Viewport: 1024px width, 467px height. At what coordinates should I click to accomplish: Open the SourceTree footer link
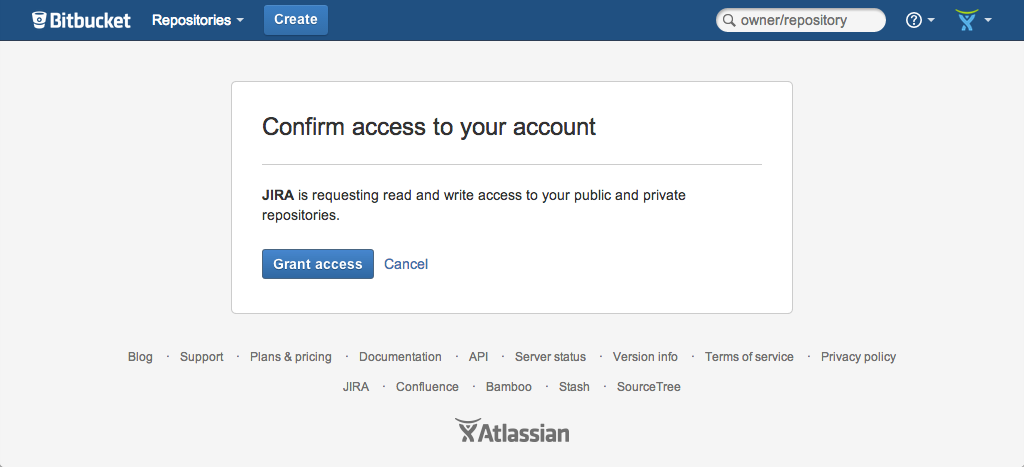tap(648, 387)
